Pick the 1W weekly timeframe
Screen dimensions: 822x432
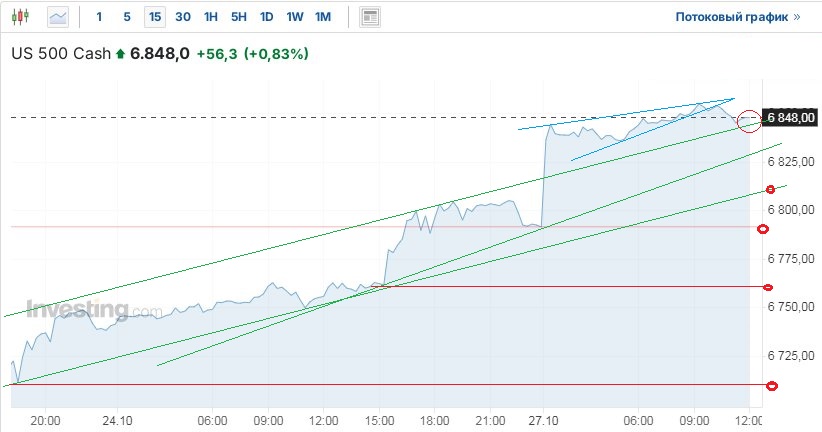294,17
